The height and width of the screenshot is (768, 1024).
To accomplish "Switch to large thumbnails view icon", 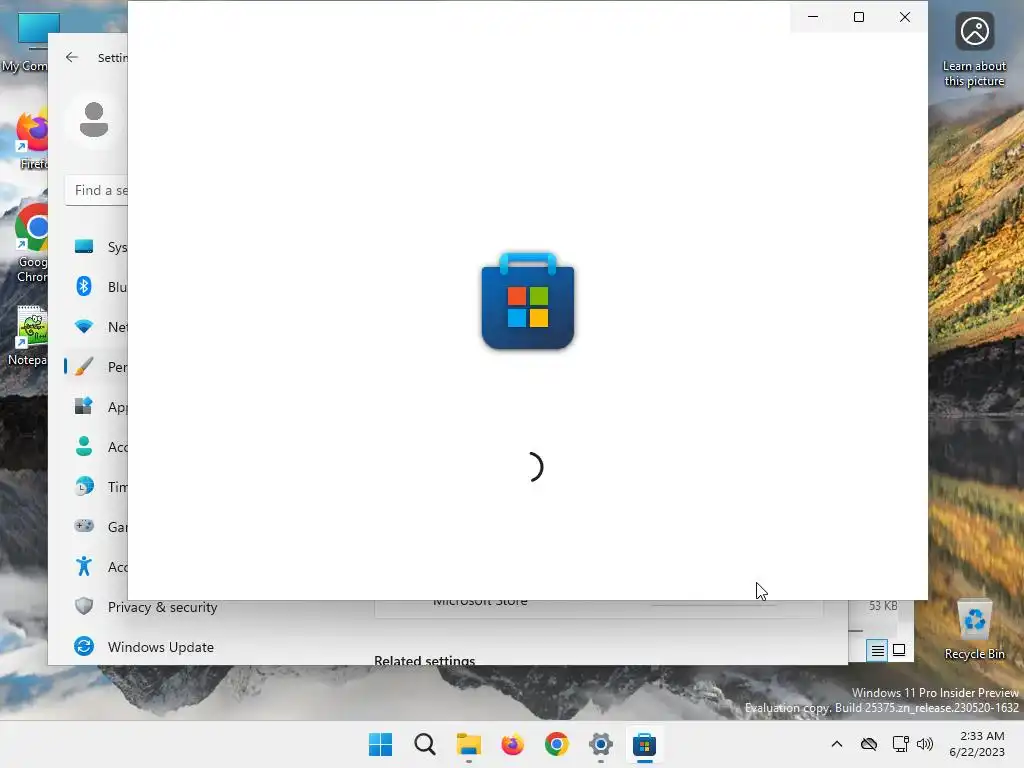I will 899,650.
